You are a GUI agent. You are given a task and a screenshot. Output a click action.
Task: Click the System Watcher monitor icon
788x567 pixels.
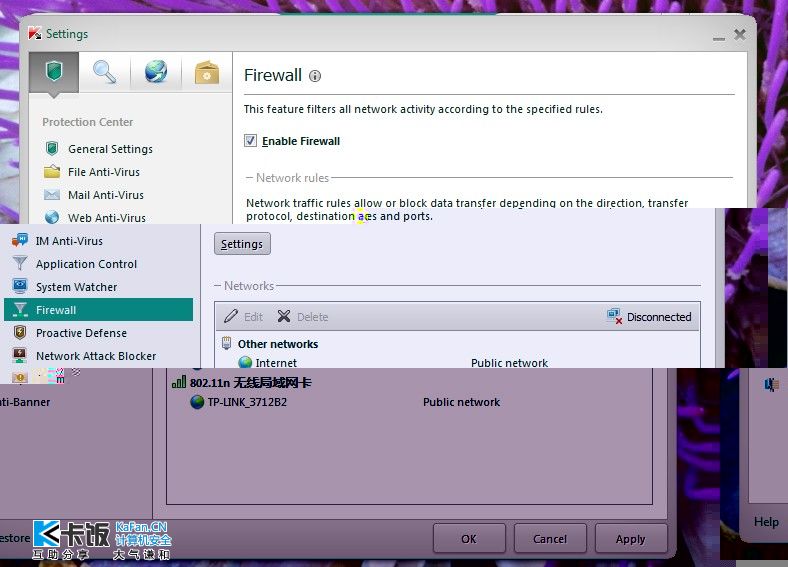tap(20, 286)
